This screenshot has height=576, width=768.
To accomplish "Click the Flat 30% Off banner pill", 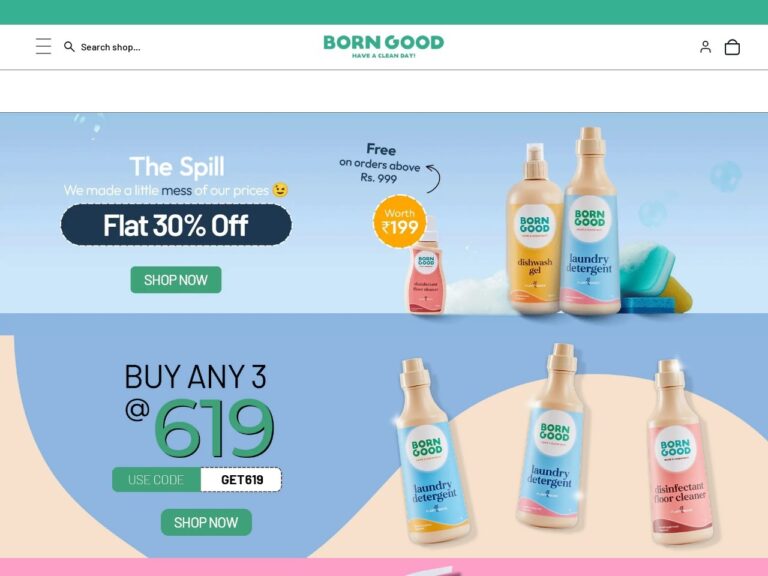I will (x=176, y=225).
